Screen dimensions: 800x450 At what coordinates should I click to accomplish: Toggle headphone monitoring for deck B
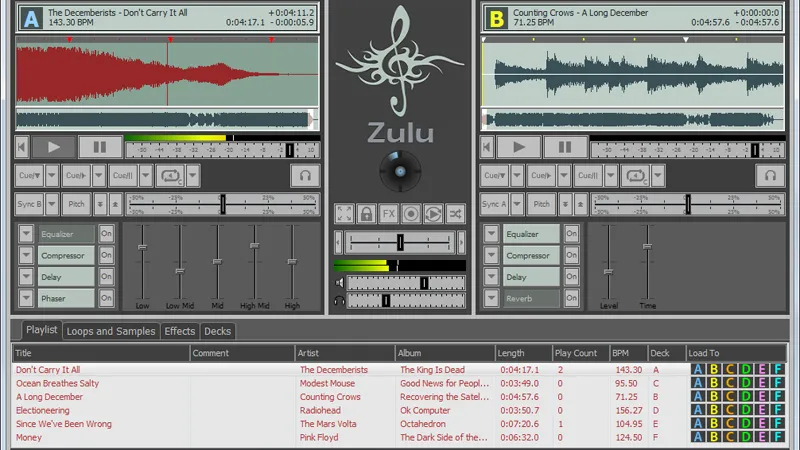pyautogui.click(x=770, y=176)
